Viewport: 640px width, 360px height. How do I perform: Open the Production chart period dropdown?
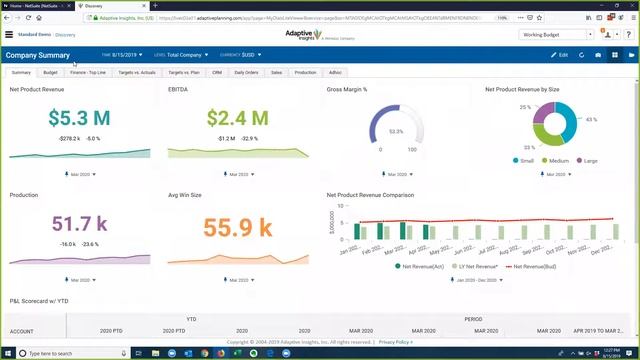[x=80, y=280]
